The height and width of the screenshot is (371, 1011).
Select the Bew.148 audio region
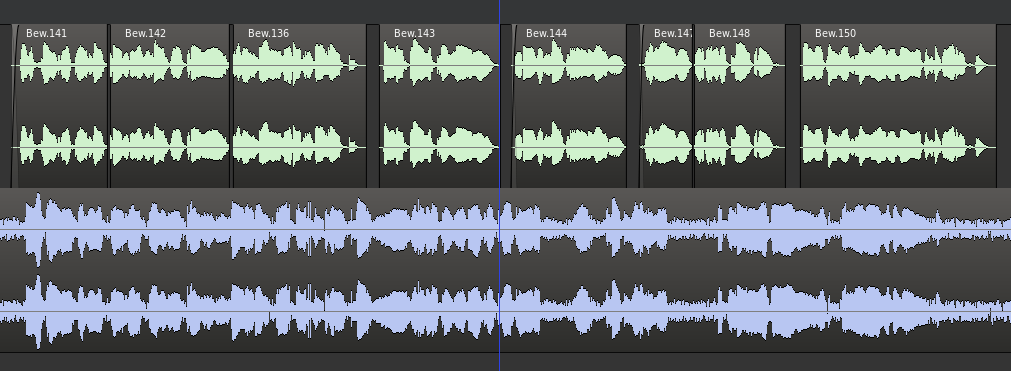(740, 106)
